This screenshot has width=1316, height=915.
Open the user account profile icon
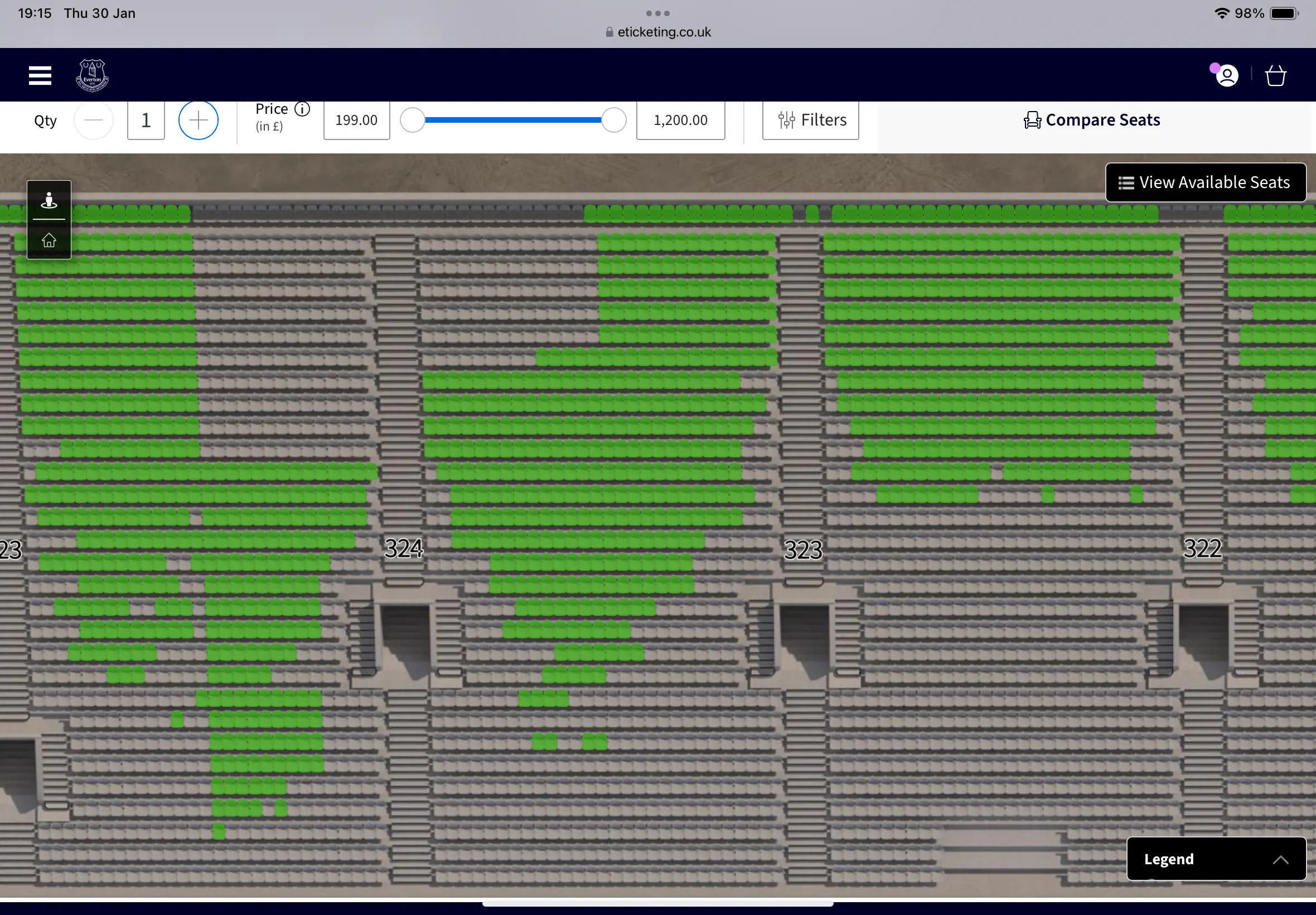coord(1227,76)
